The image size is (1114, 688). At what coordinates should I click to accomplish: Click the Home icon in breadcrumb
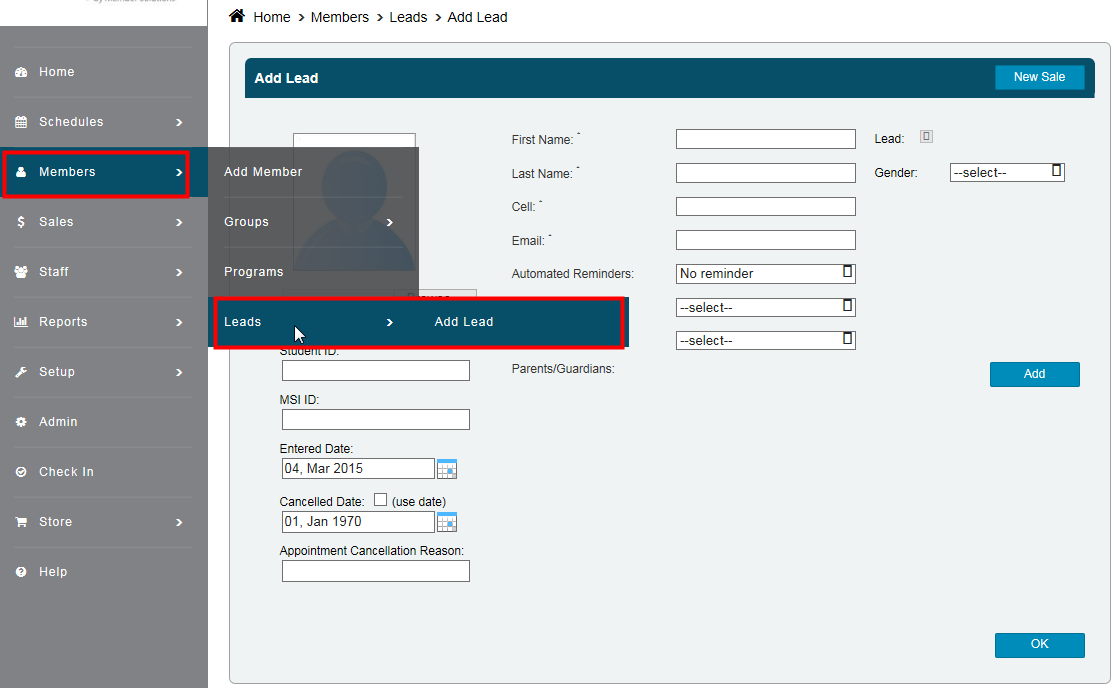[x=237, y=16]
